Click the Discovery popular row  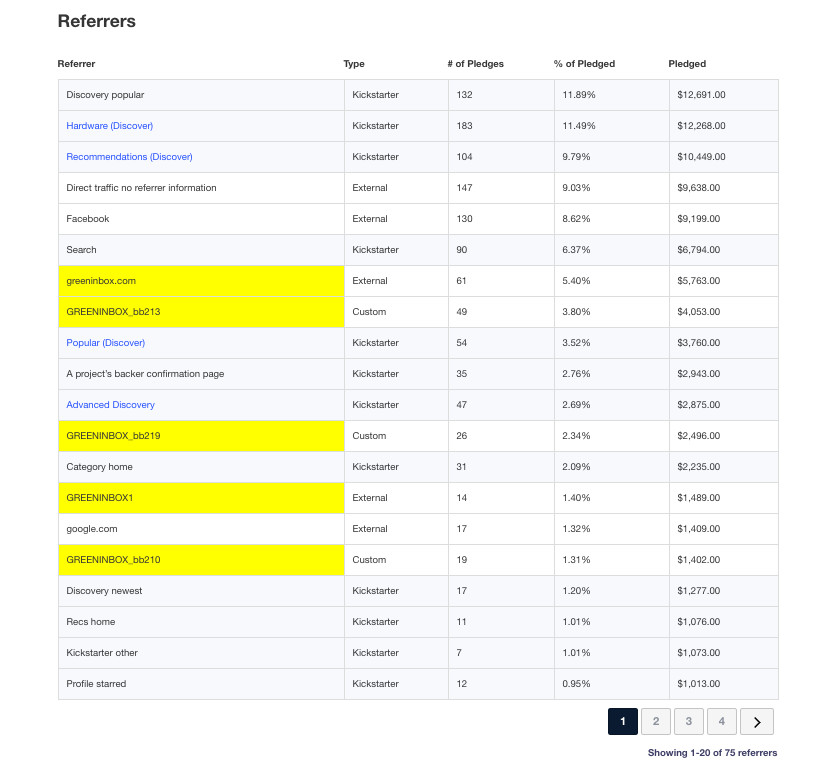105,95
